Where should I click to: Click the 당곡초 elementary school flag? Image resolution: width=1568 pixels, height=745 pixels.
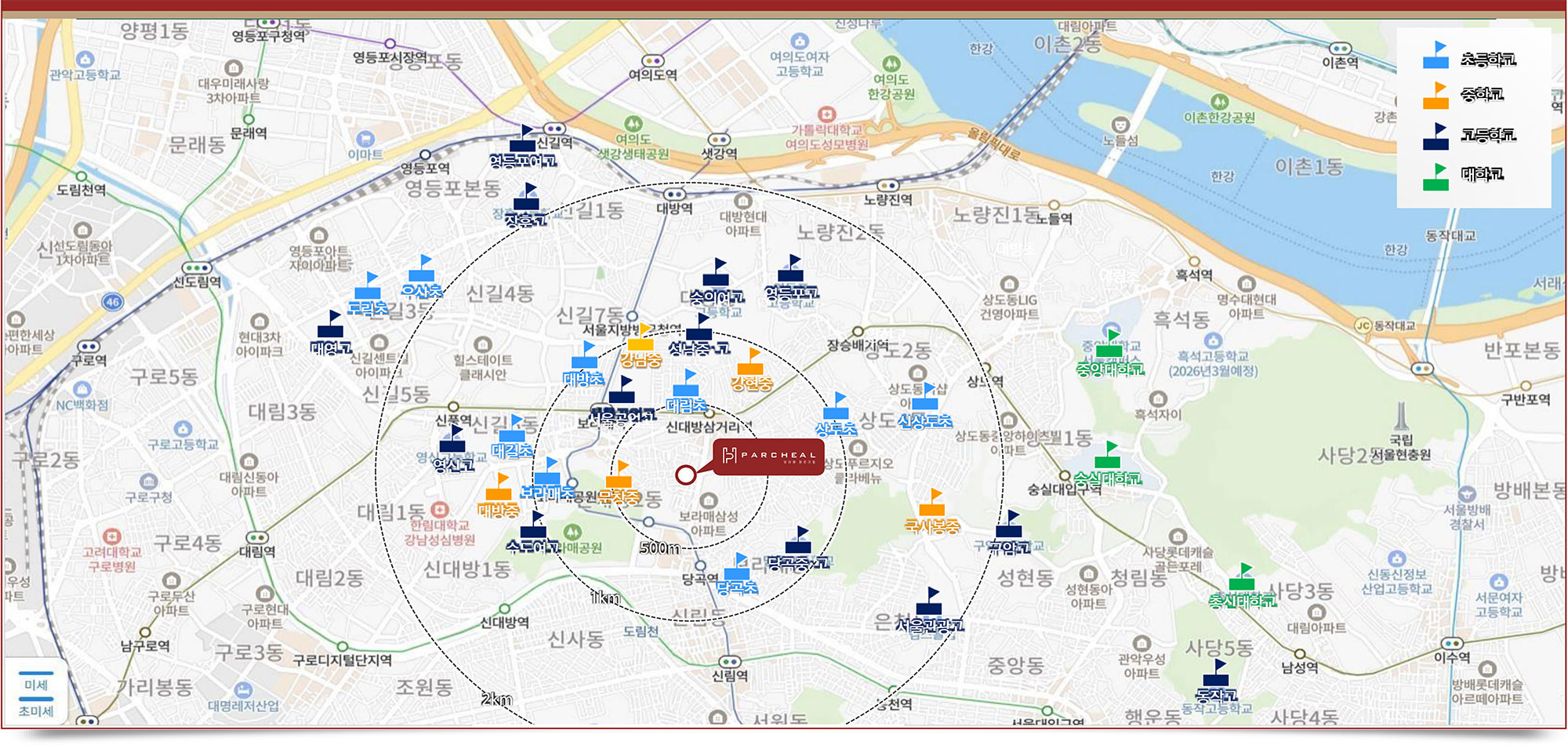(737, 568)
